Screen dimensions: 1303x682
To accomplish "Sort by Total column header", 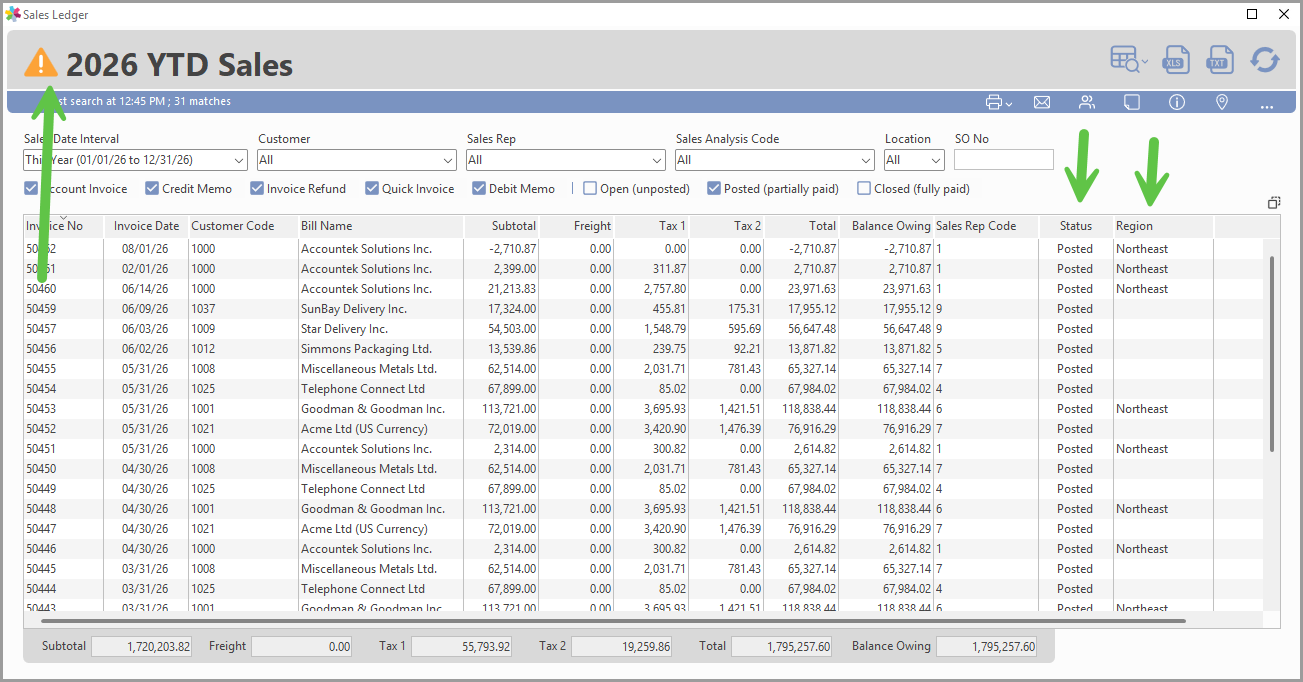I will coord(802,226).
